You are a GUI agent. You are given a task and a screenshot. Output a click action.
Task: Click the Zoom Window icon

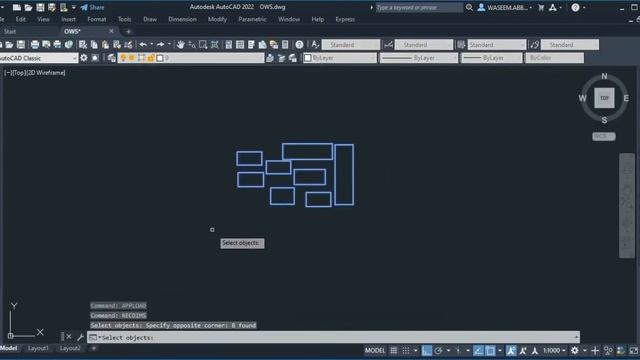[x=203, y=45]
